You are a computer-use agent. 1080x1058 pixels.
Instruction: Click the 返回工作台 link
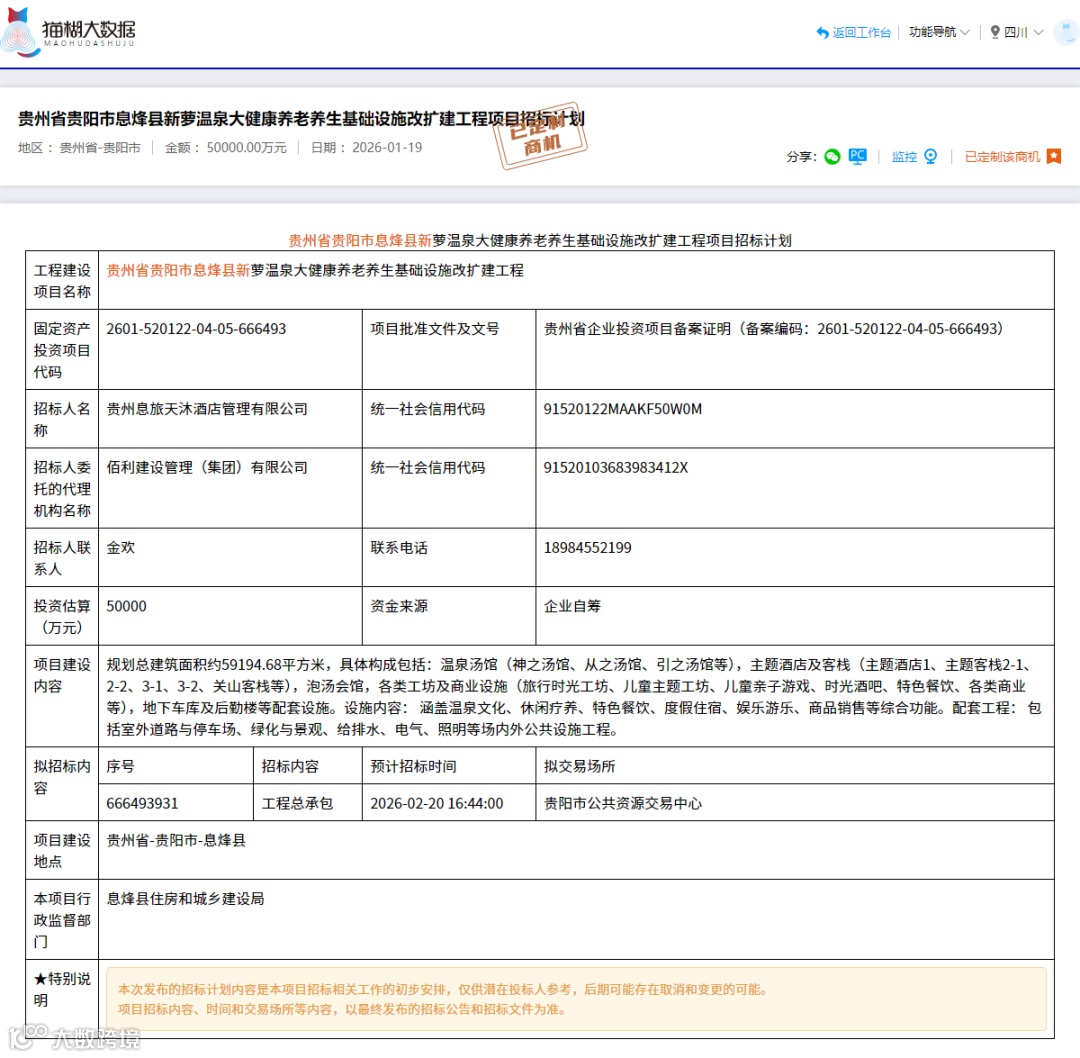click(861, 32)
